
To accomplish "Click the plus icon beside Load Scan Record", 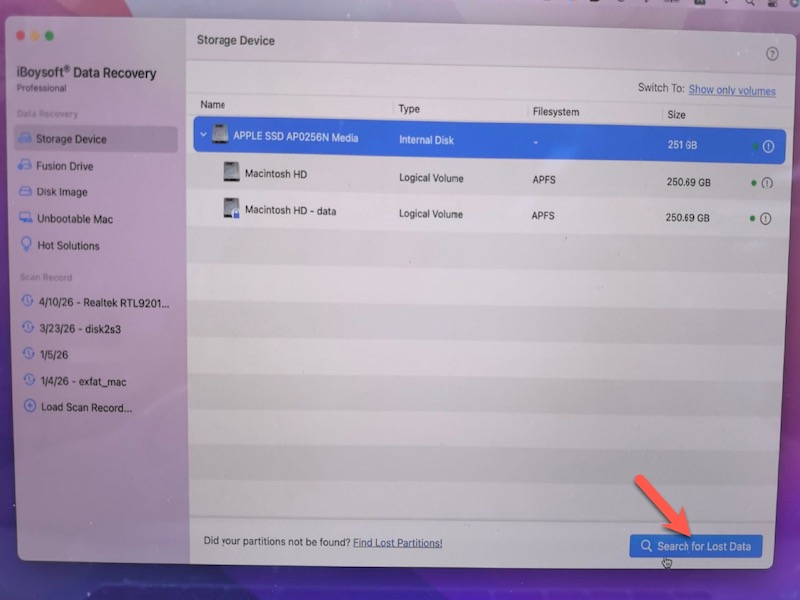I will point(30,406).
